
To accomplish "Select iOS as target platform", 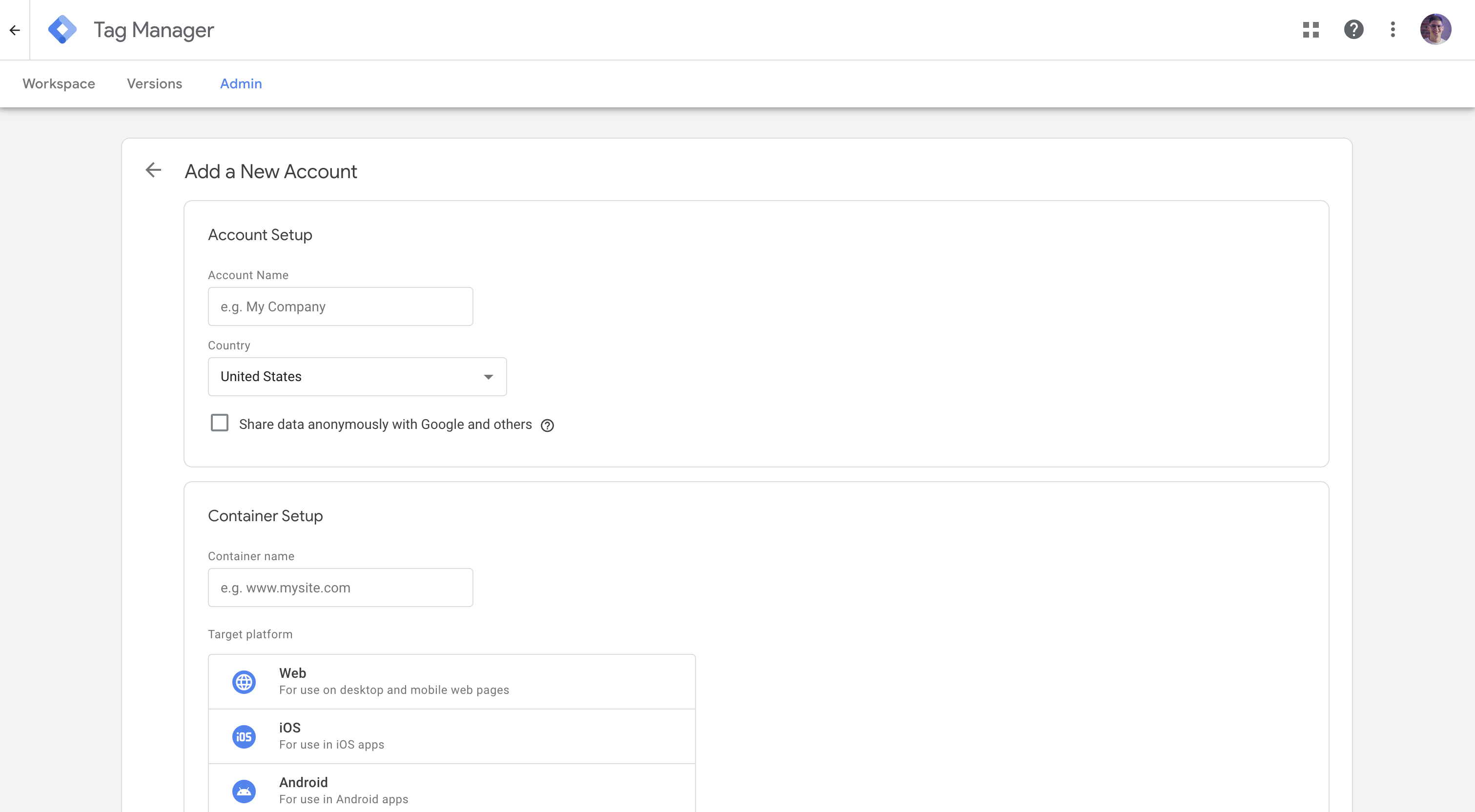I will pos(452,737).
